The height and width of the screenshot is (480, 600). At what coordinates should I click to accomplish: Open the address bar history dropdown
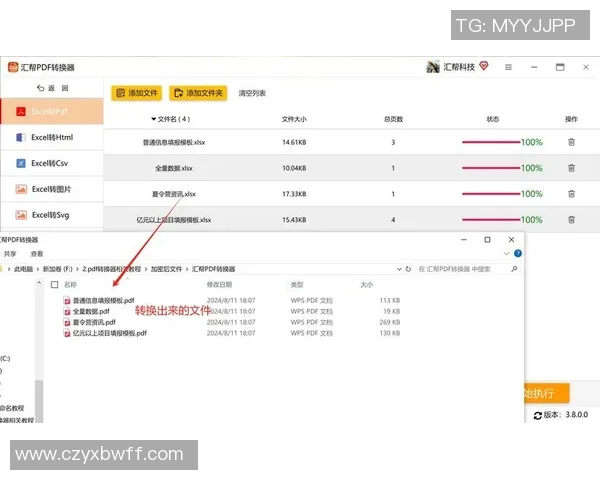(399, 269)
